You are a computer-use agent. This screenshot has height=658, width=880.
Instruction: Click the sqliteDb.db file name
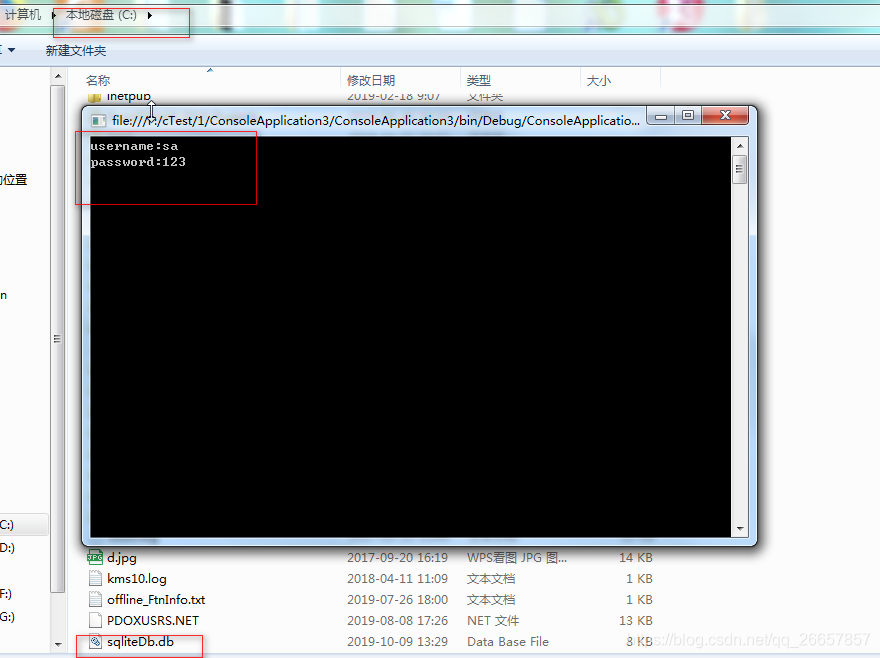(140, 642)
